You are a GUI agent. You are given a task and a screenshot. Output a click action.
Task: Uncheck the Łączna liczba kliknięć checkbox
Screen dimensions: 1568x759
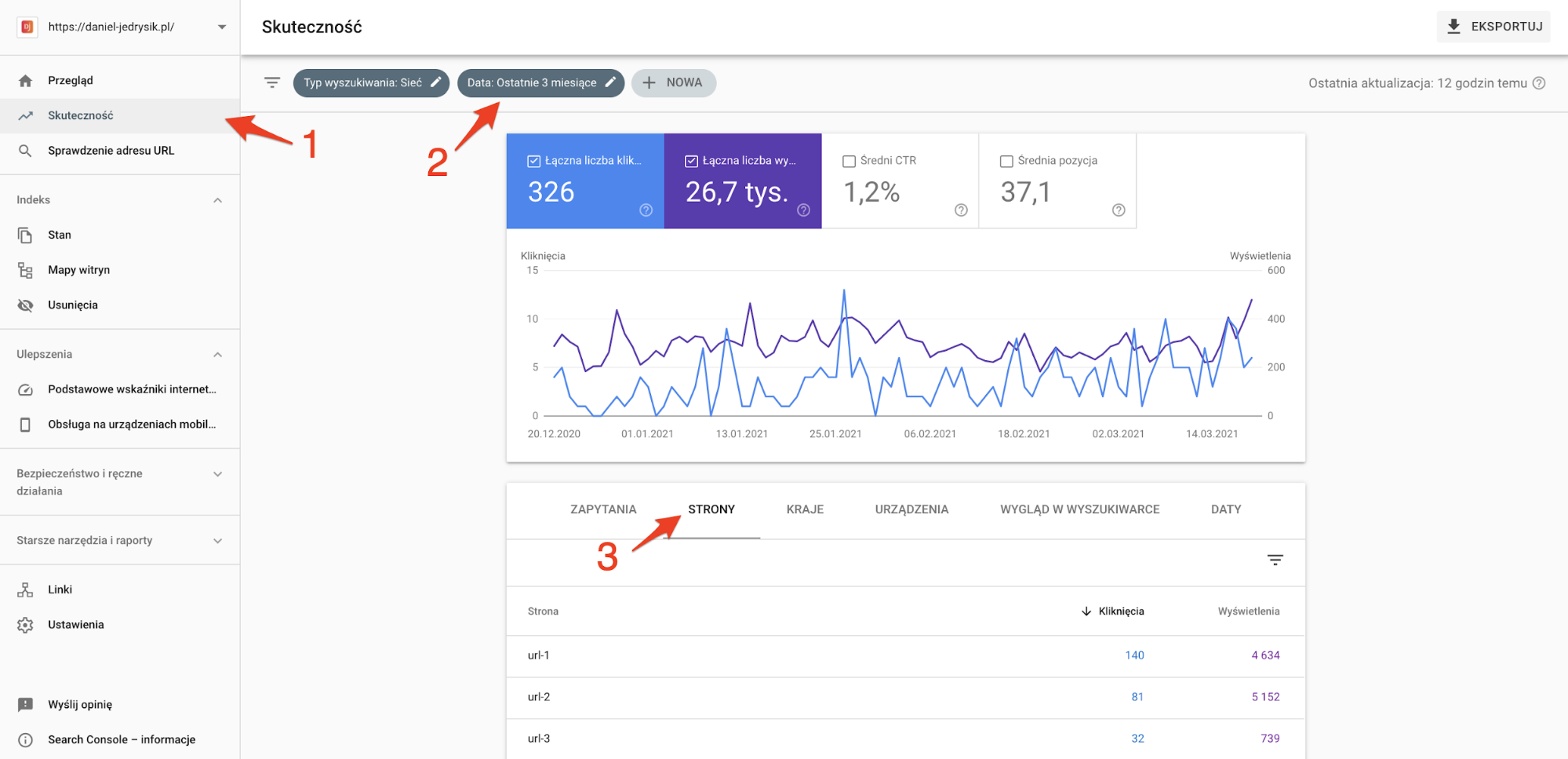coord(534,161)
